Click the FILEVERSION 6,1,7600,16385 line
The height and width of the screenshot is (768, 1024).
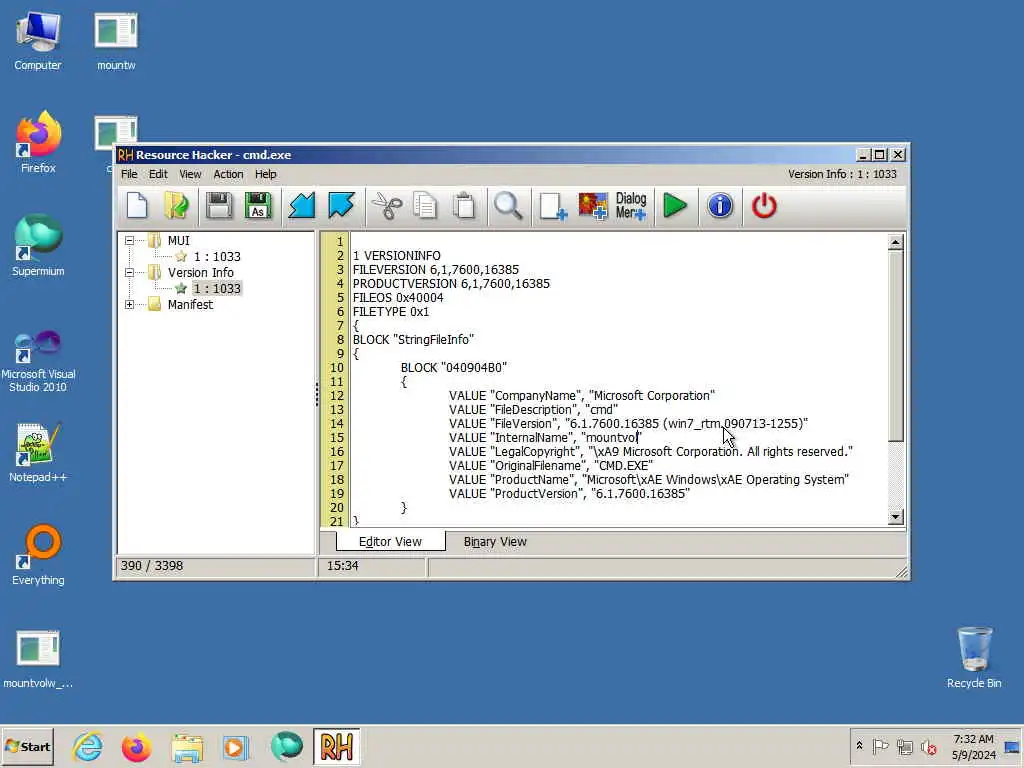(x=436, y=270)
